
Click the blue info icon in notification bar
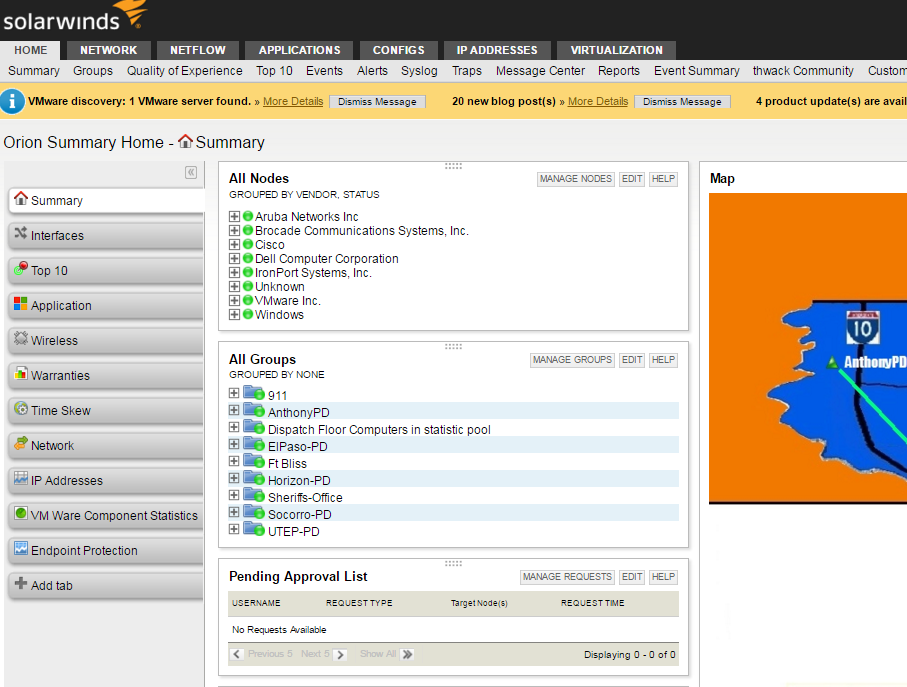coord(12,101)
